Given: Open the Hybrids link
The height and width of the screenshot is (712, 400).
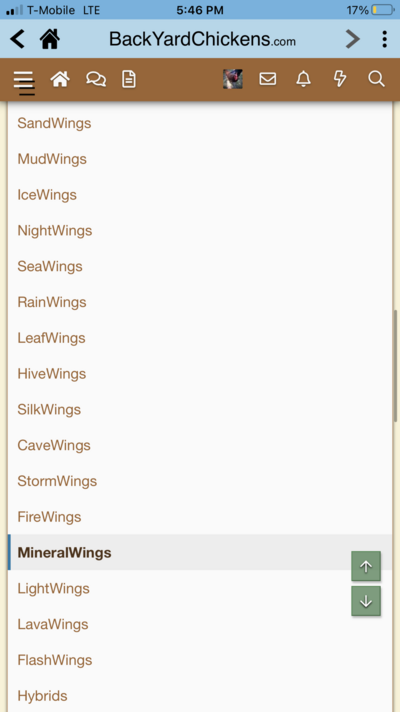Looking at the screenshot, I should (42, 696).
